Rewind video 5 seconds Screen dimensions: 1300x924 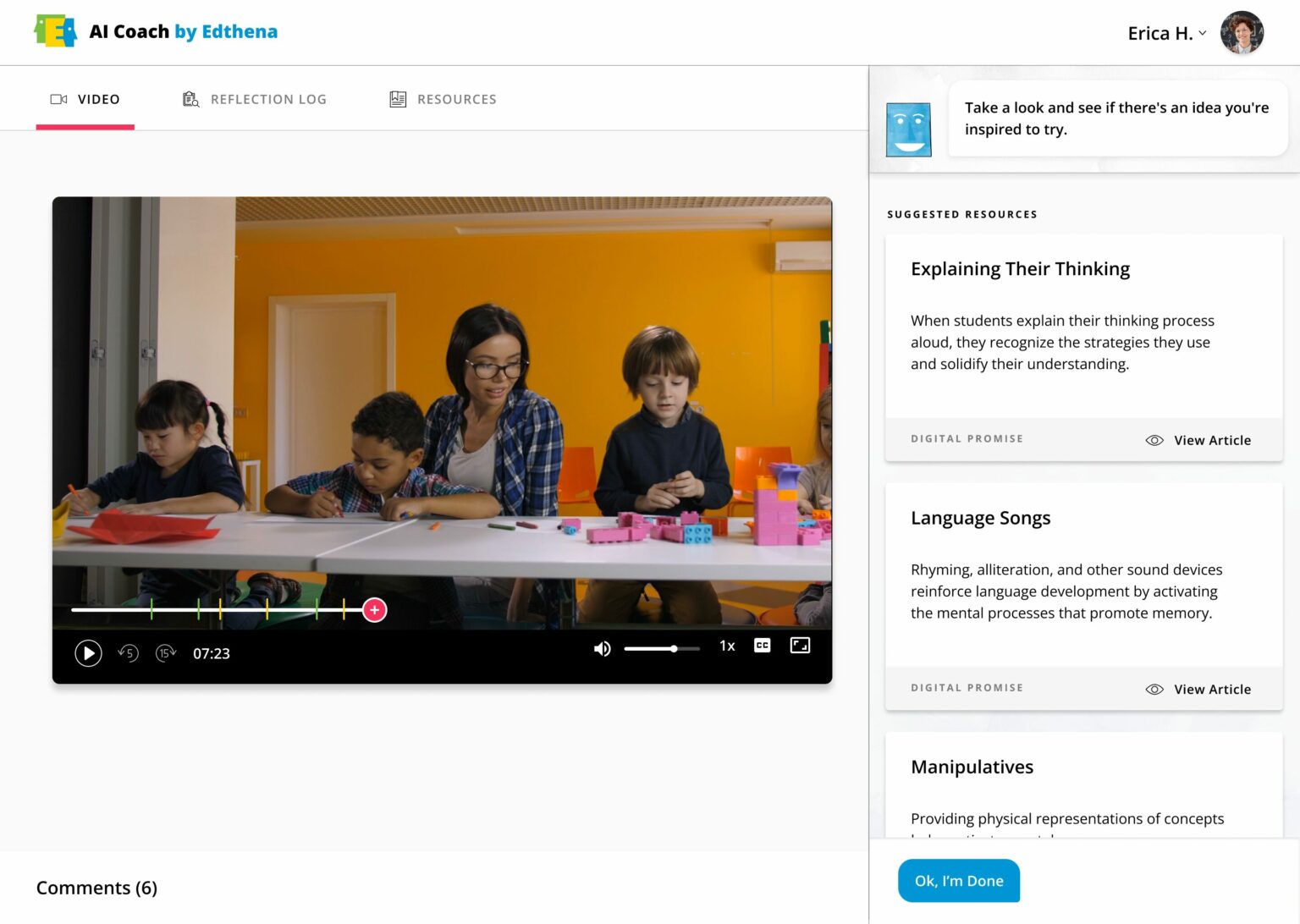coord(128,653)
